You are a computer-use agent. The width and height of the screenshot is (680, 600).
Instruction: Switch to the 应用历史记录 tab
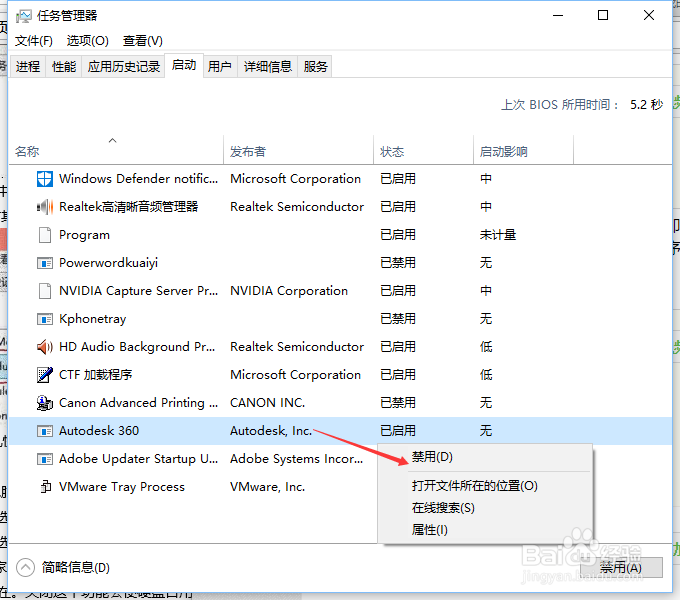coord(123,66)
